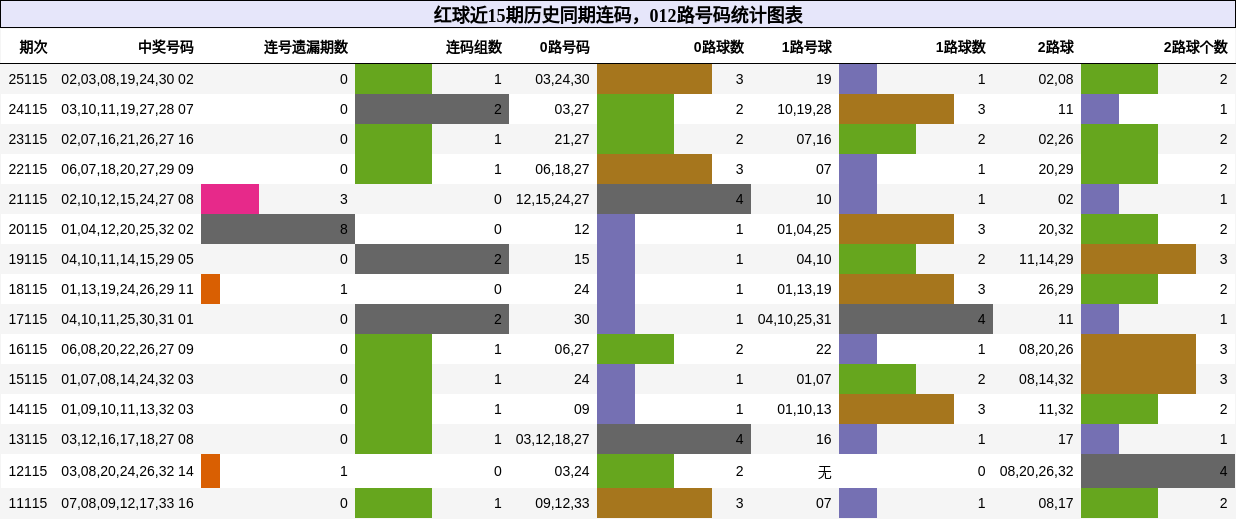Select period 20115 in the 期次 column
This screenshot has height=519, width=1236.
click(28, 229)
